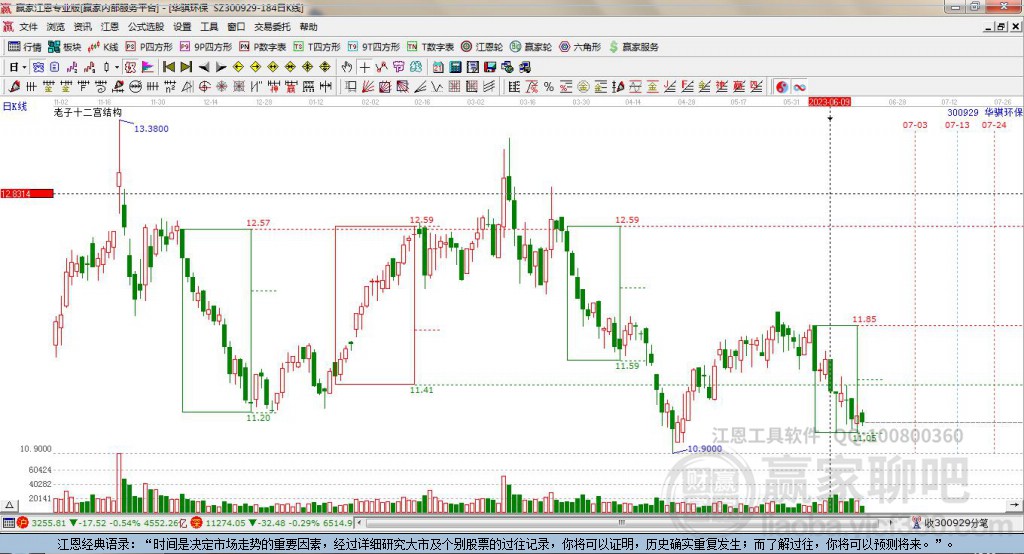
Task: Collapse volume panel with triangle button
Action: (9, 504)
